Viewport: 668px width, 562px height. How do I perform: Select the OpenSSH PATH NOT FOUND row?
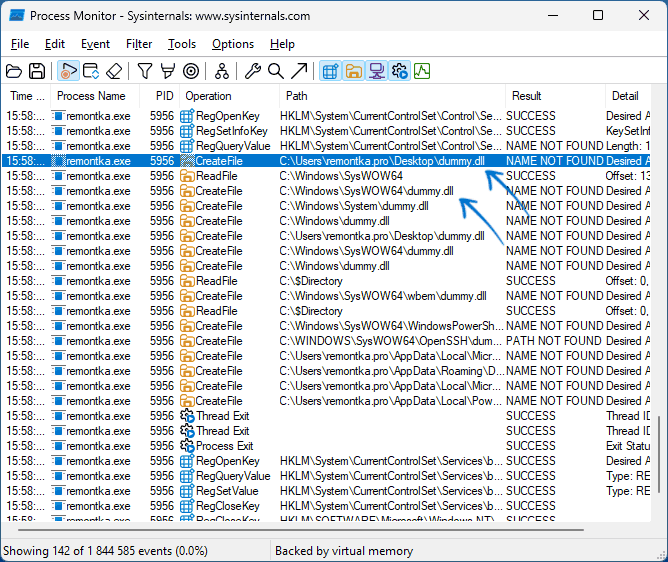[326, 341]
